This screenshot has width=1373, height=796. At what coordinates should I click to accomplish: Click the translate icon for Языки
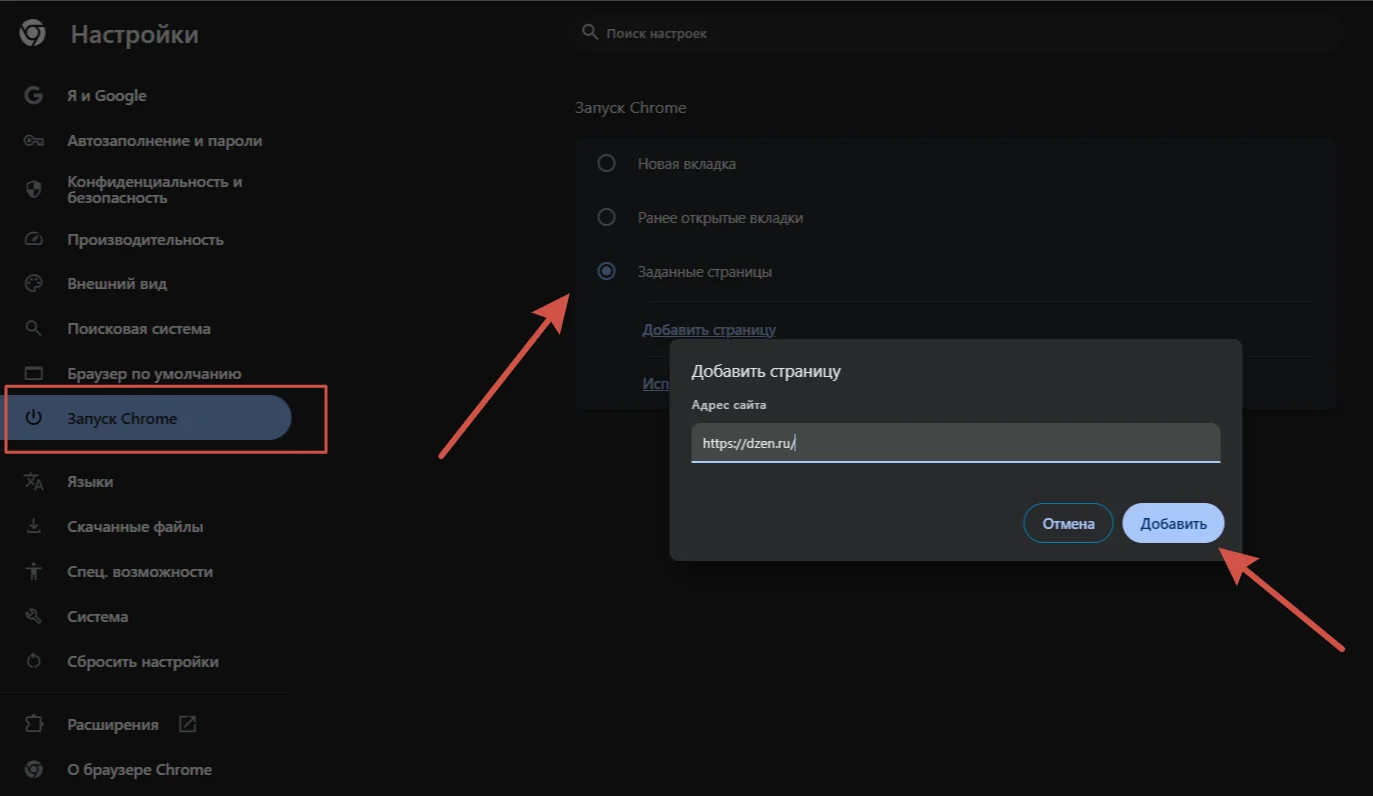34,482
